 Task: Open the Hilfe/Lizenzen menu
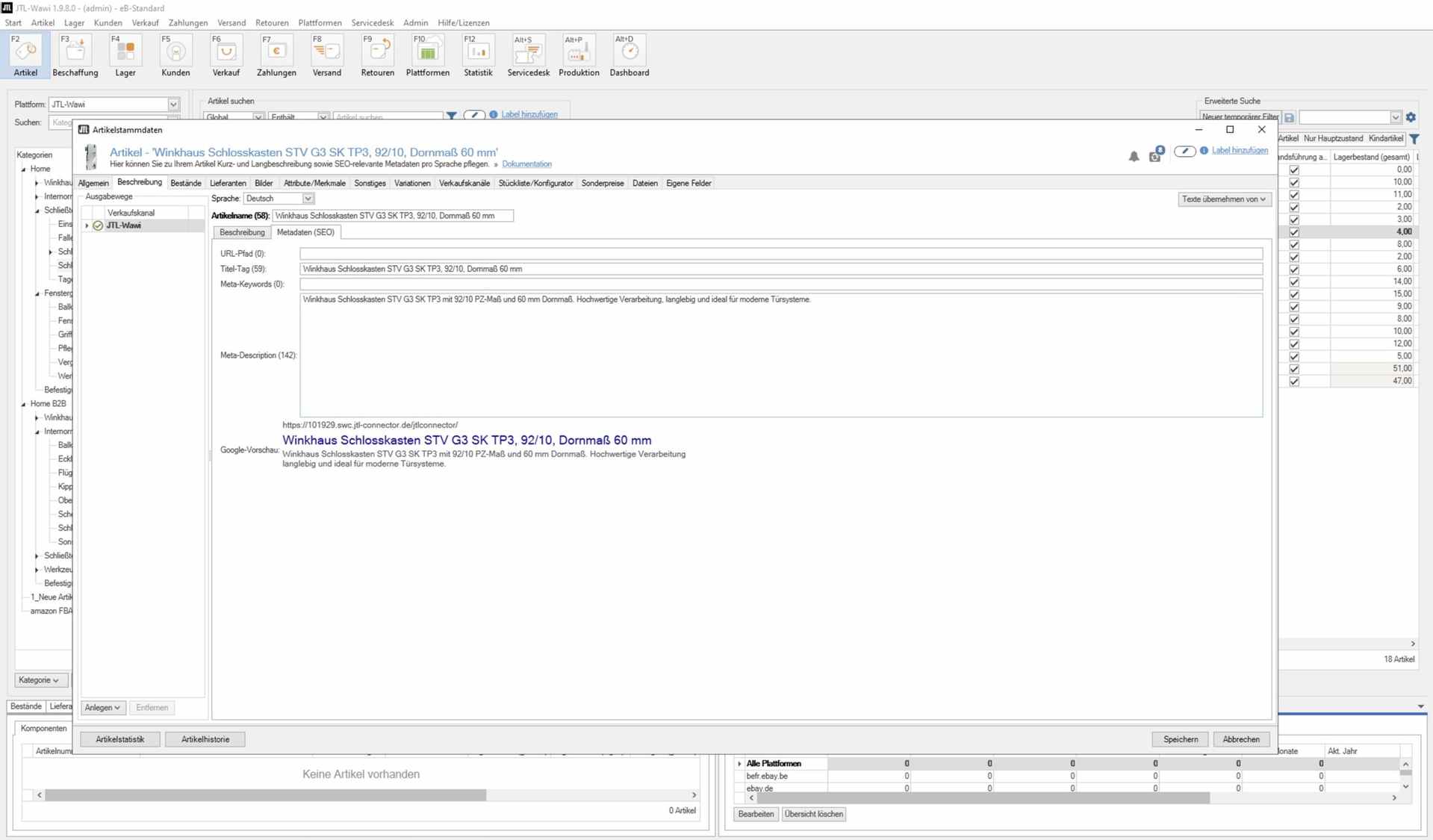(464, 23)
